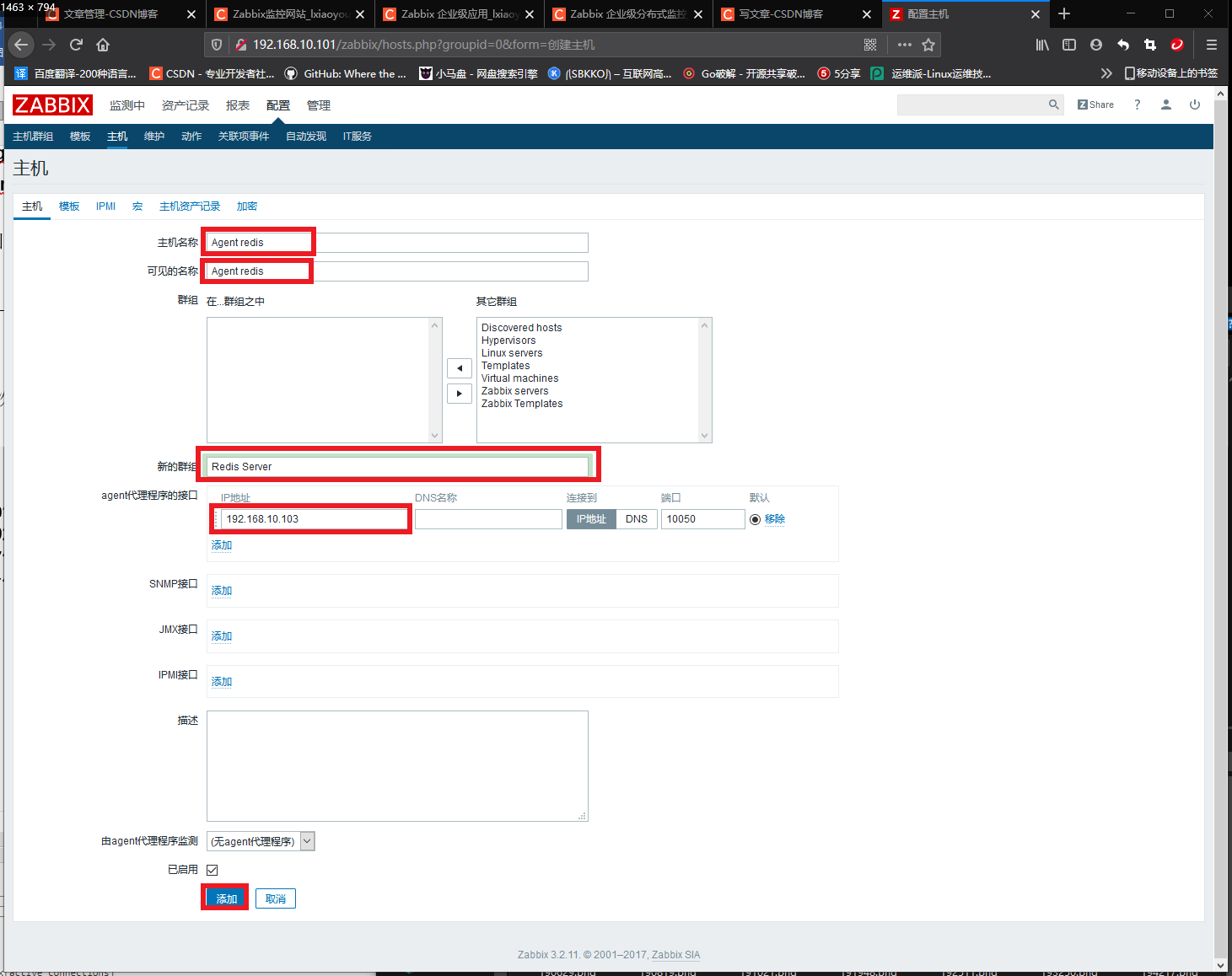Screen dimensions: 1232x976
Task: Open the 报表 top menu
Action: tap(238, 105)
